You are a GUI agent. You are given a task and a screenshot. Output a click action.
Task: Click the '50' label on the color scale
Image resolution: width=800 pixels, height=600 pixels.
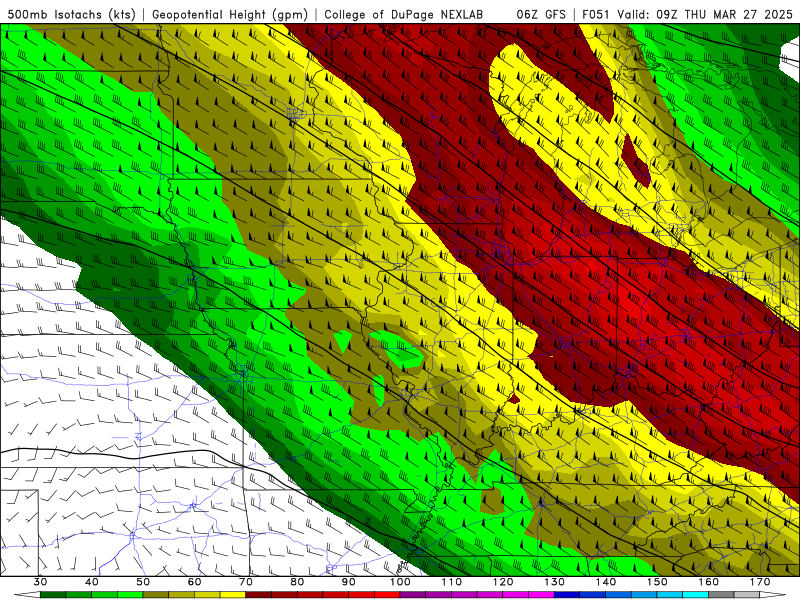pyautogui.click(x=143, y=582)
